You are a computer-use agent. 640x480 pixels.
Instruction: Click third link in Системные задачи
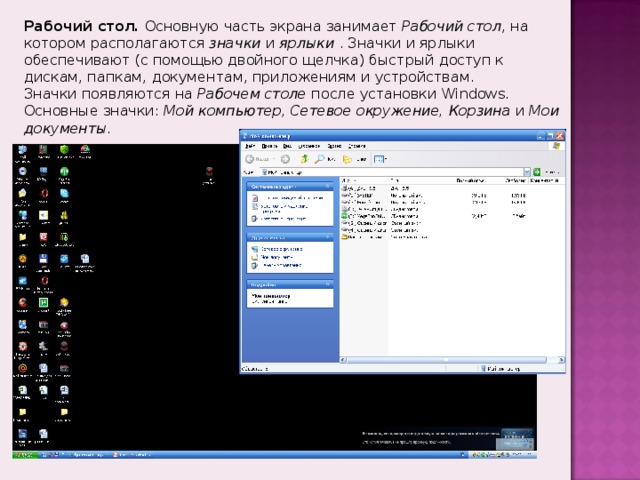point(279,219)
